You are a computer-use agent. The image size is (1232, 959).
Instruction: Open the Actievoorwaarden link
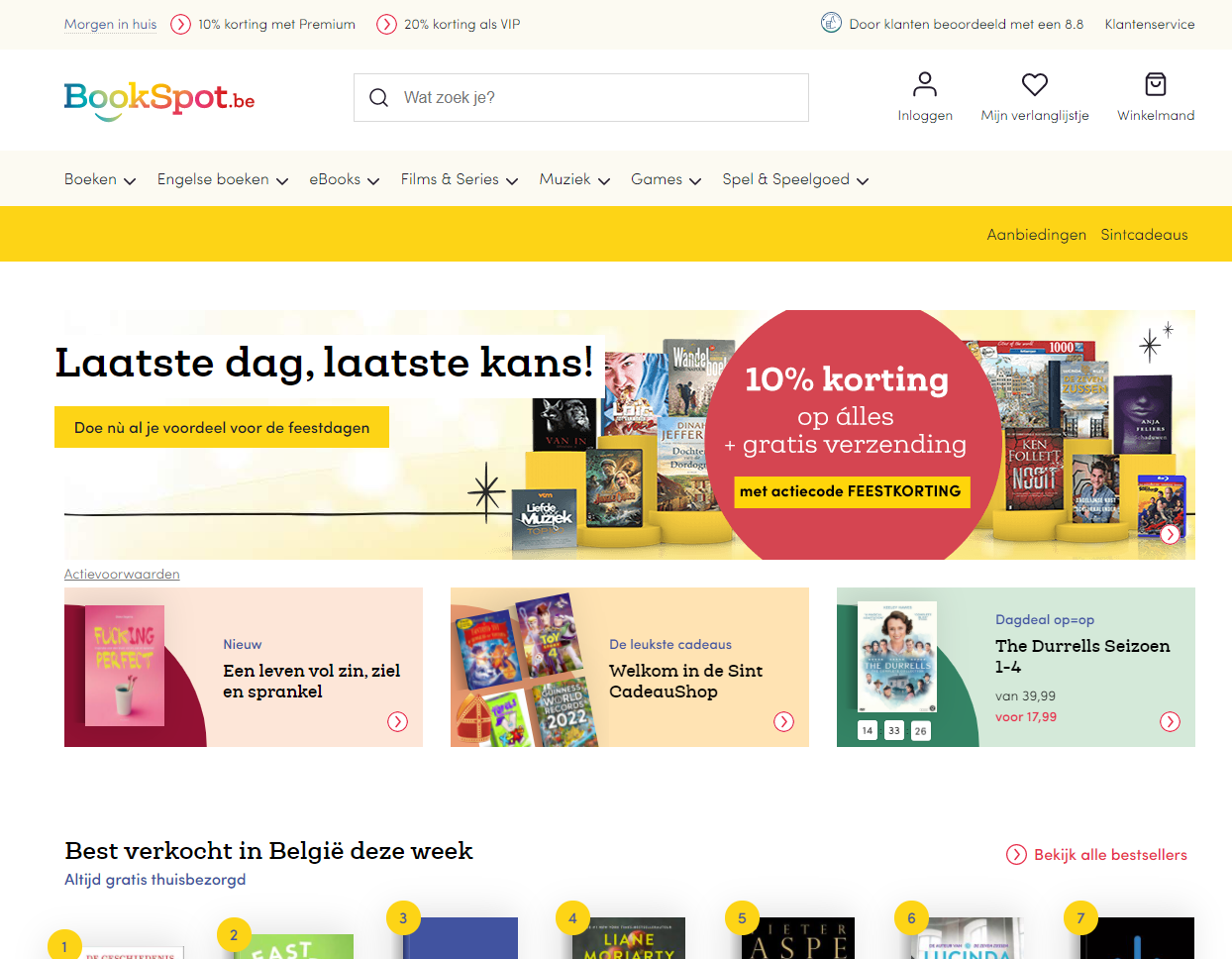(x=122, y=574)
